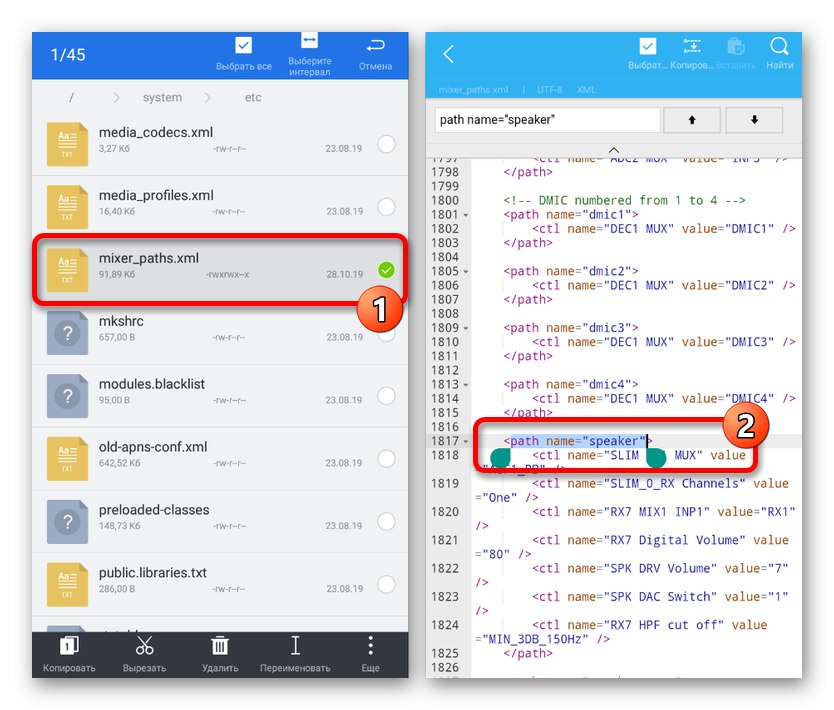Click line number 1820 in the gutter
The image size is (834, 710).
click(x=445, y=512)
